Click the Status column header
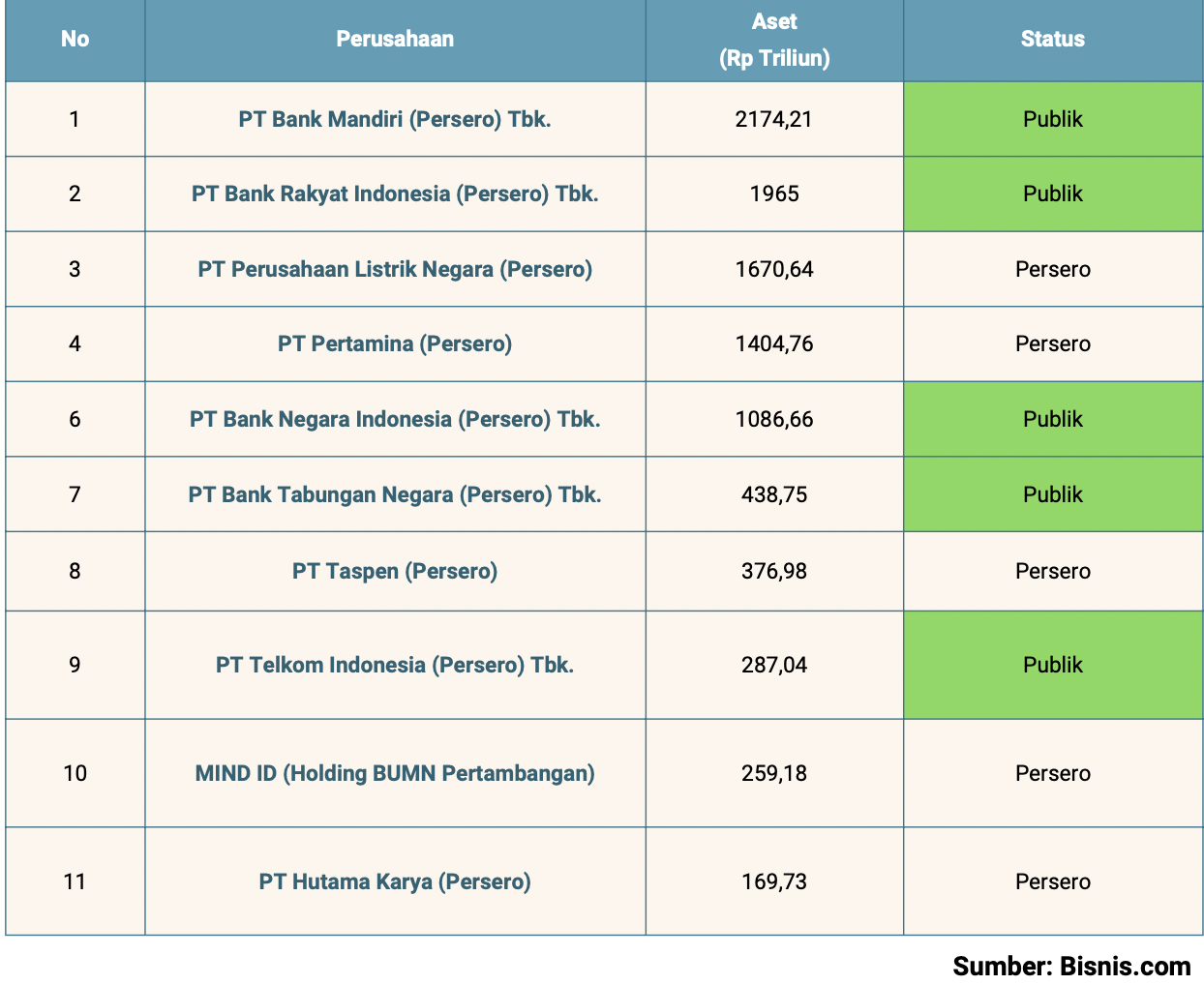 (1052, 39)
